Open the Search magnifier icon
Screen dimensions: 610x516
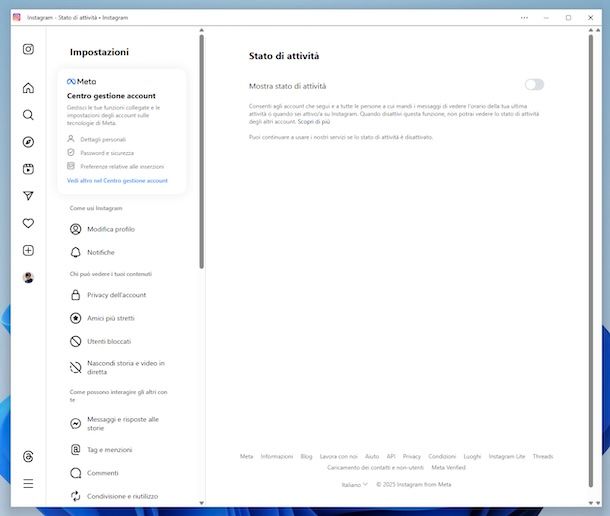(x=28, y=115)
